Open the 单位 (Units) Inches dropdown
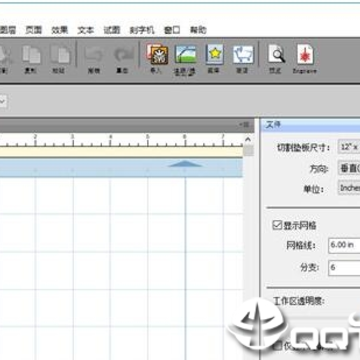 click(349, 188)
